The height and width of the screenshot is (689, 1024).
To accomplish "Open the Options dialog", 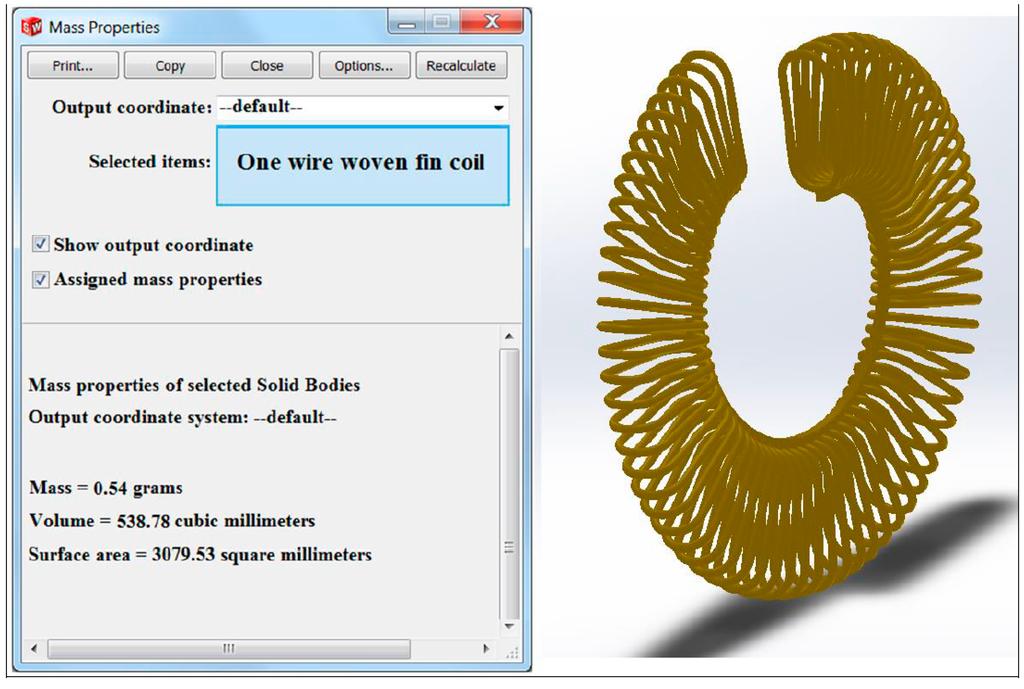I will point(363,65).
